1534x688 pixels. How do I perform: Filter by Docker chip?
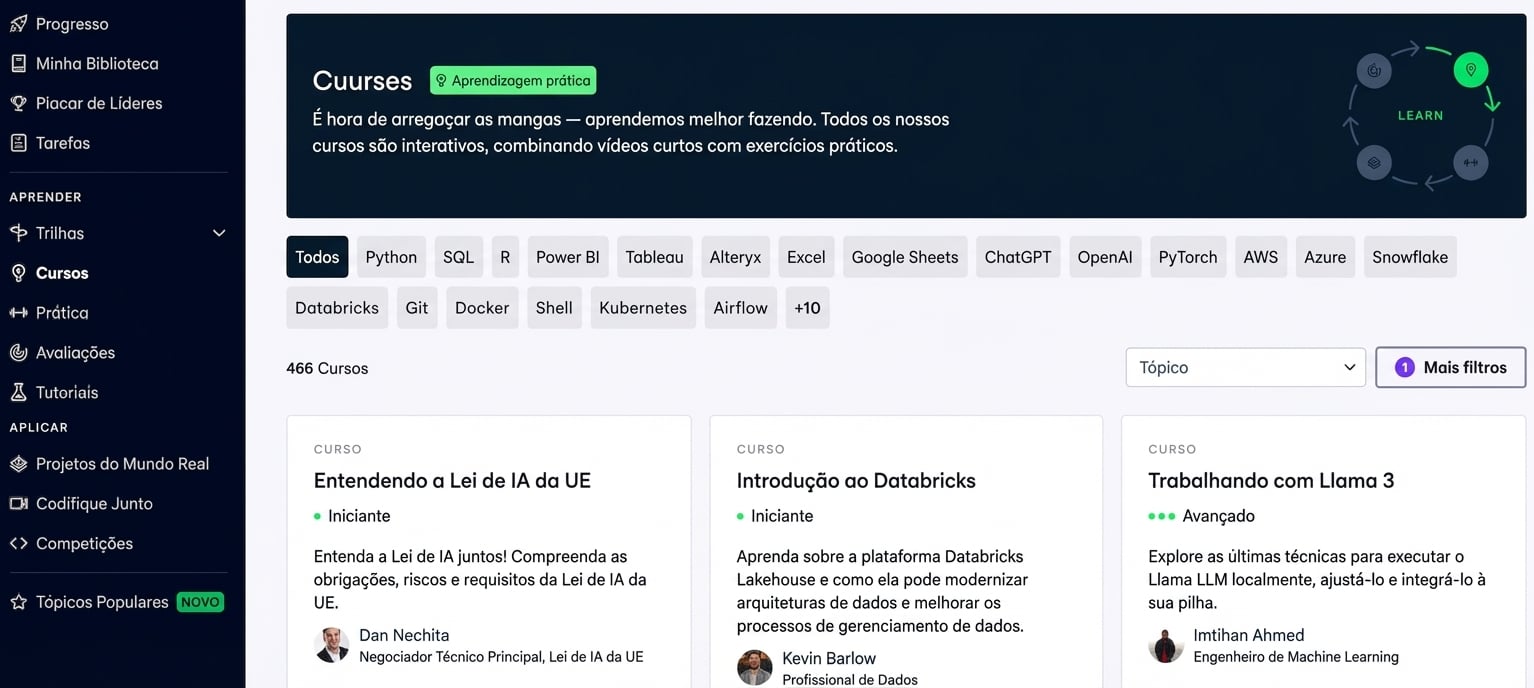(x=482, y=308)
